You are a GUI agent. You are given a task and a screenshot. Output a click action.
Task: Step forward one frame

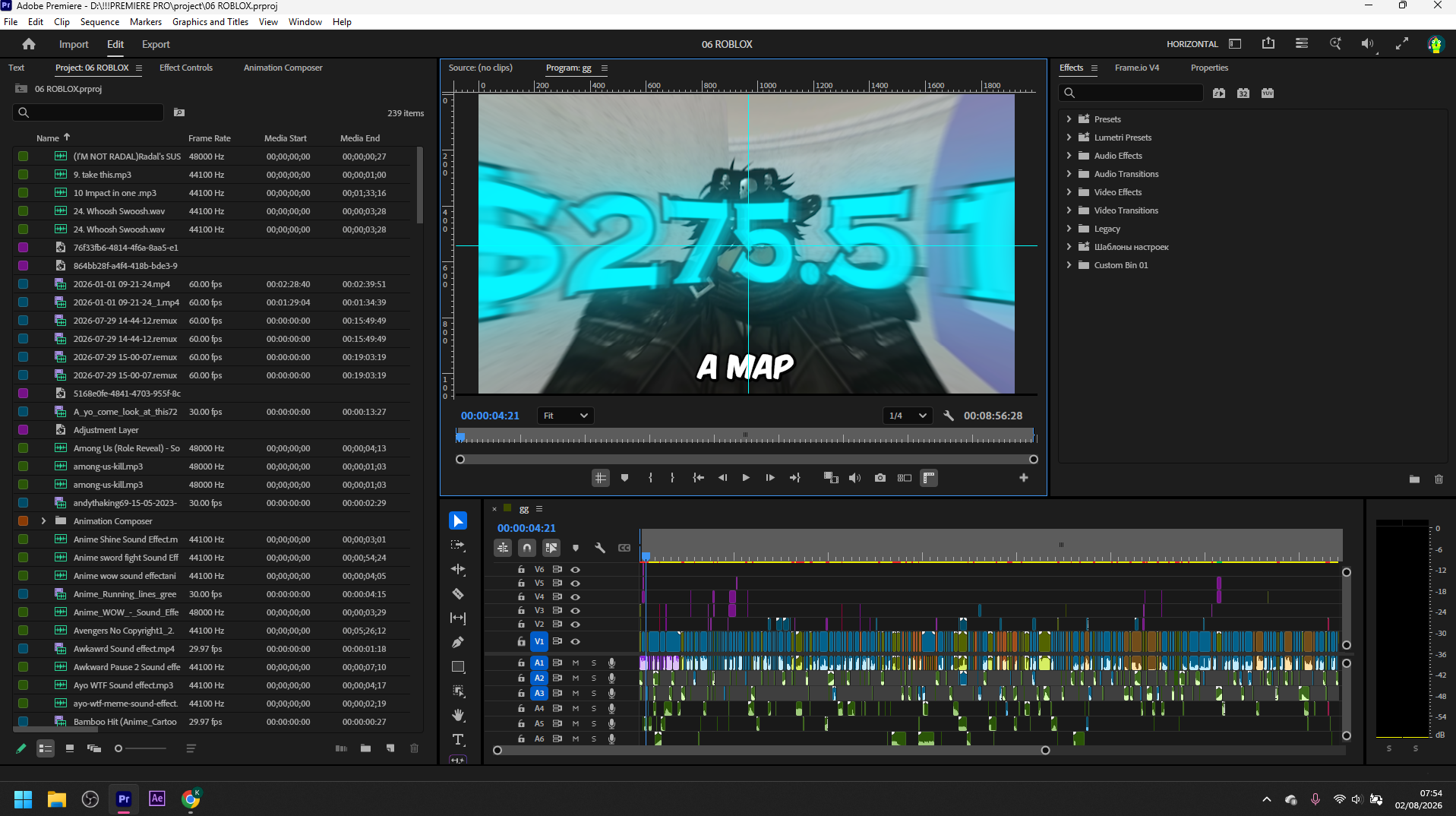[770, 478]
